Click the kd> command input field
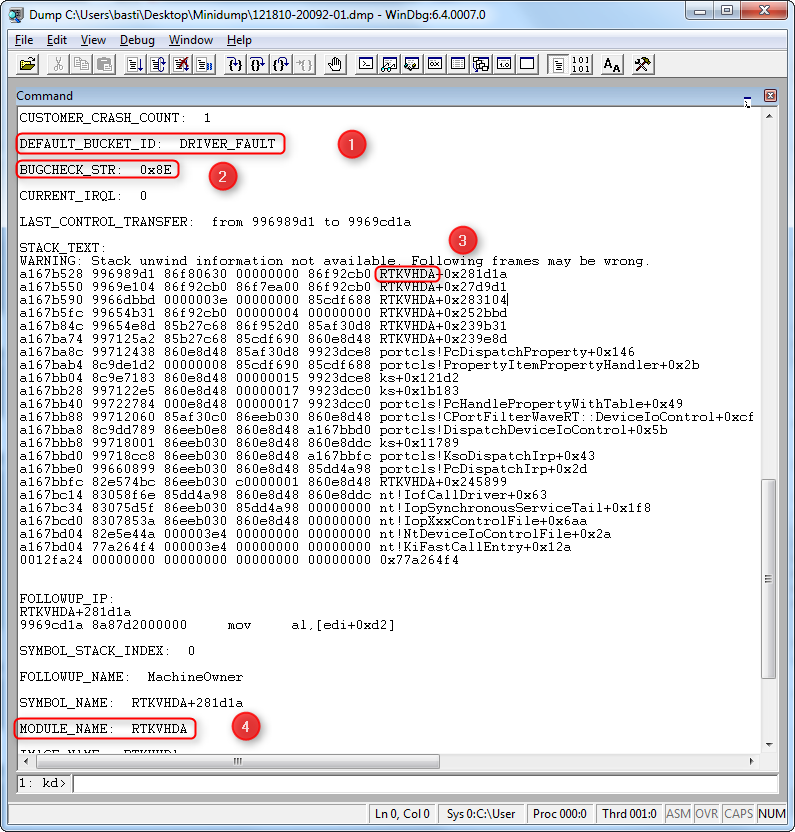Screen dimensions: 795x832 click(420, 783)
